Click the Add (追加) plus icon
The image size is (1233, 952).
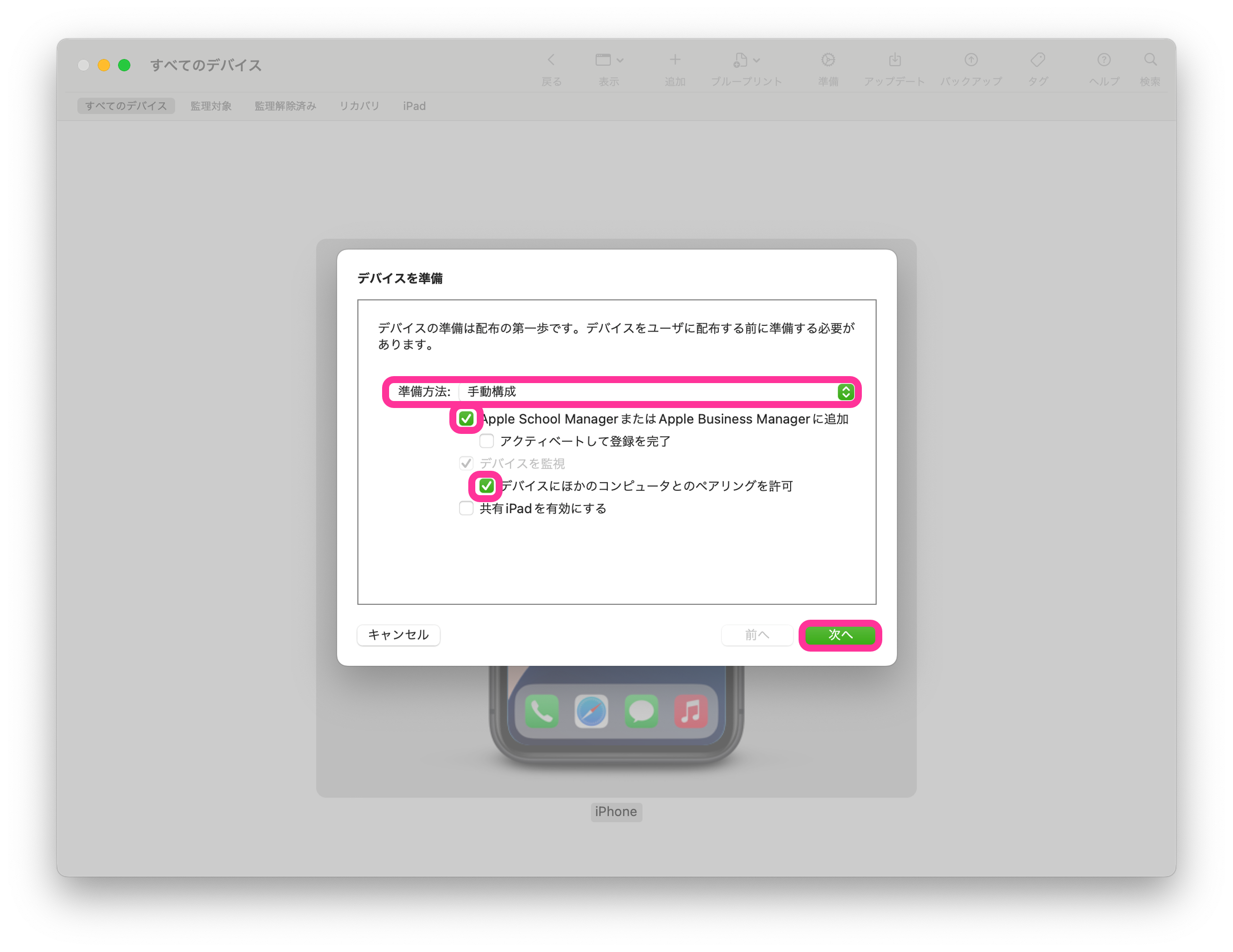[x=675, y=60]
